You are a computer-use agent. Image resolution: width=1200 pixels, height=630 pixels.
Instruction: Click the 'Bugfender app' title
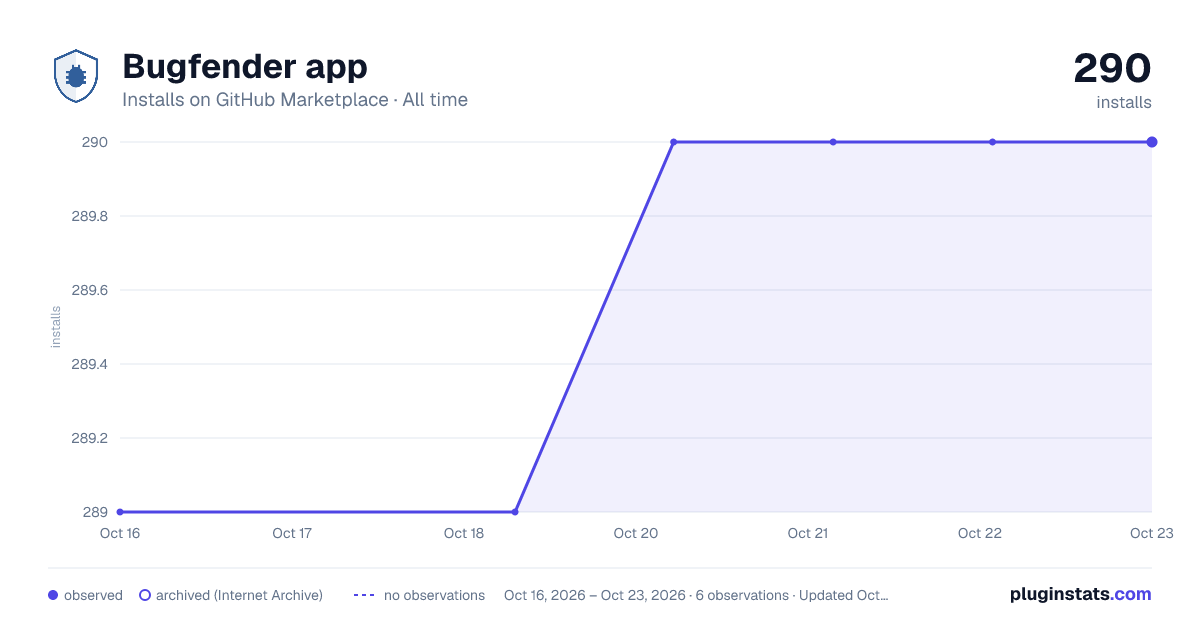[x=245, y=66]
